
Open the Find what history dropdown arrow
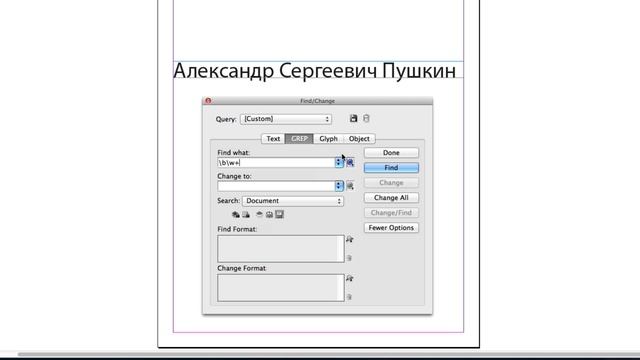pos(339,162)
